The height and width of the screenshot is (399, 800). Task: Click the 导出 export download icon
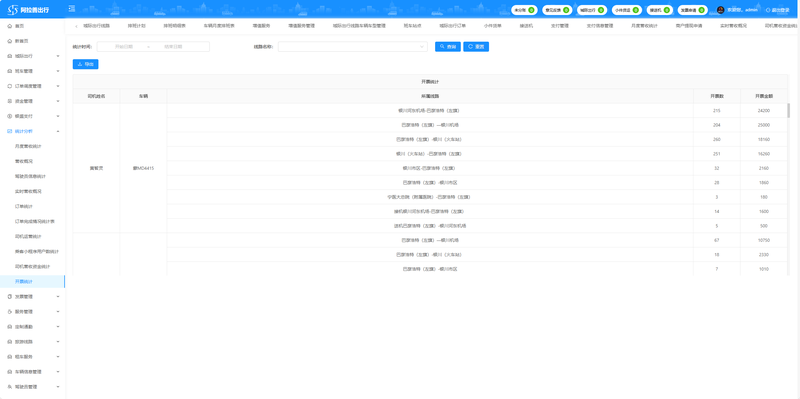(80, 64)
